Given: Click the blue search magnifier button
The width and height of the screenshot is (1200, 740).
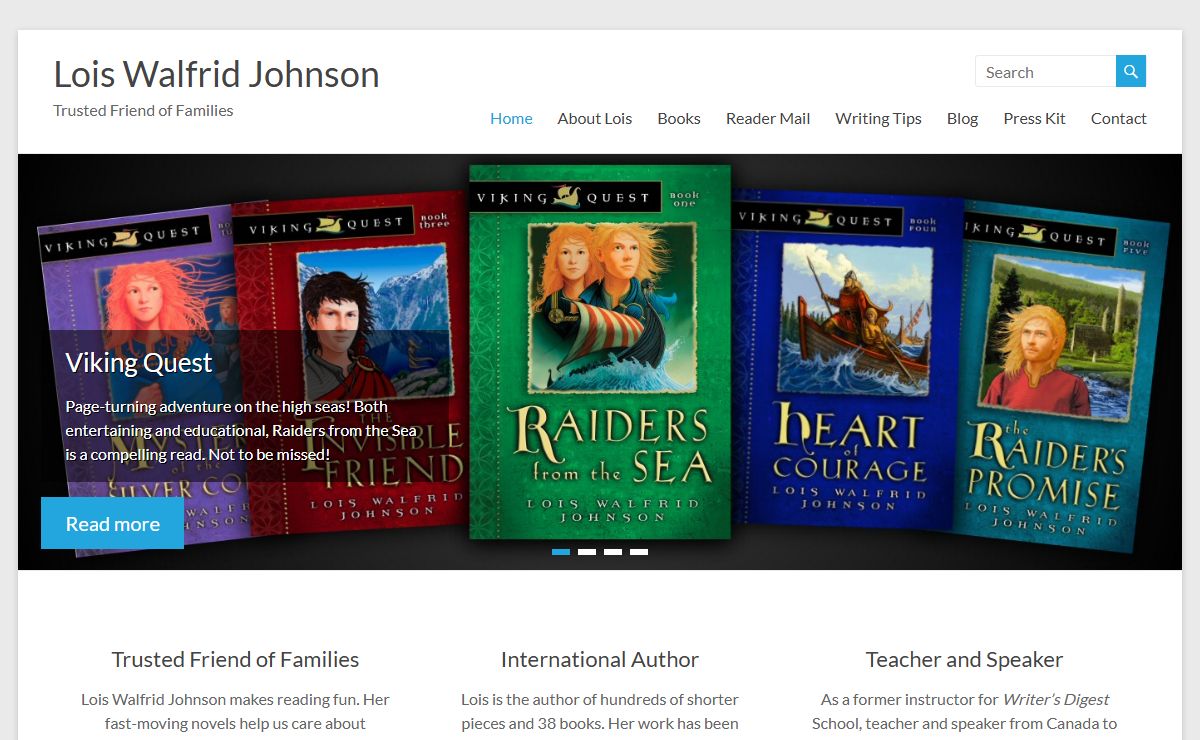Looking at the screenshot, I should coord(1131,72).
